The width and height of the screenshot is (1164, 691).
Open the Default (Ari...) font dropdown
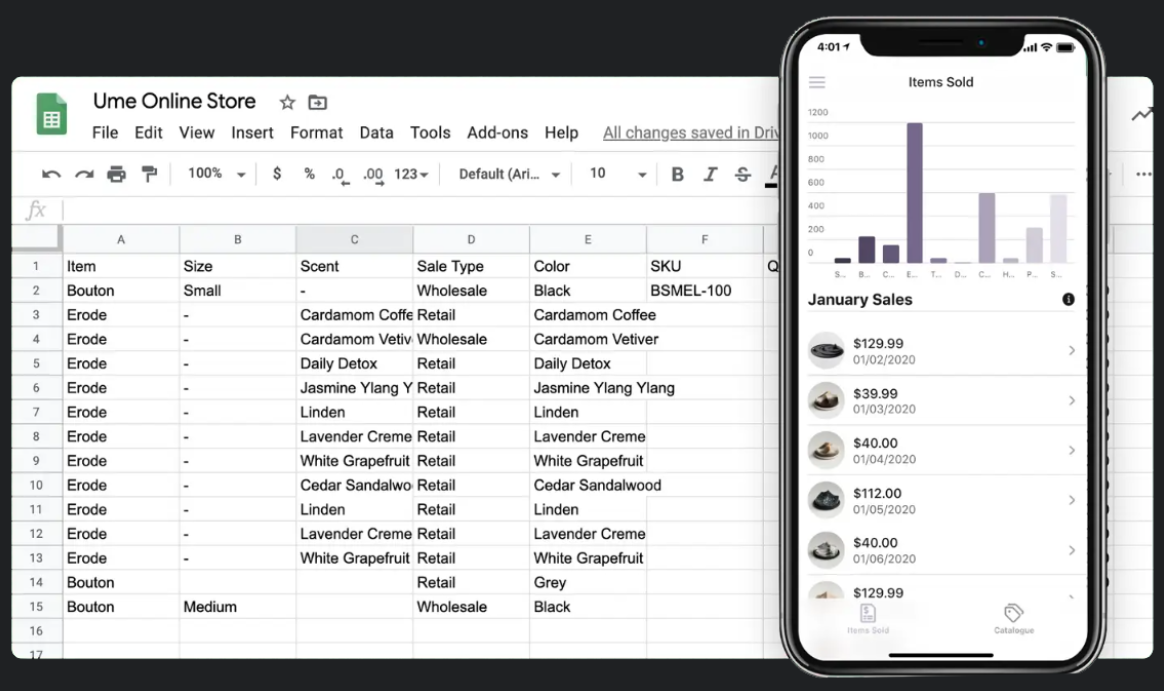coord(509,174)
